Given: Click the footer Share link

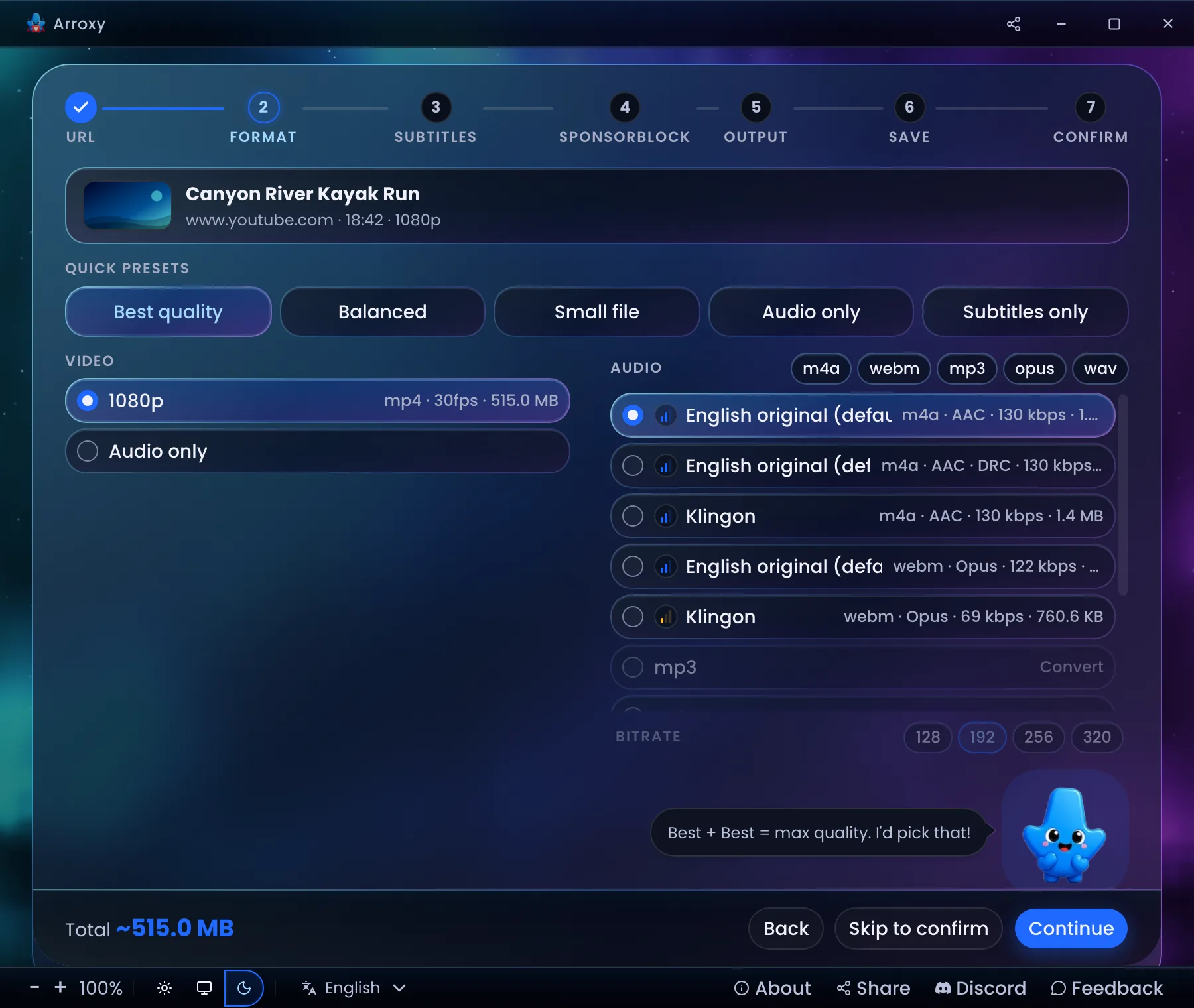Looking at the screenshot, I should (873, 988).
